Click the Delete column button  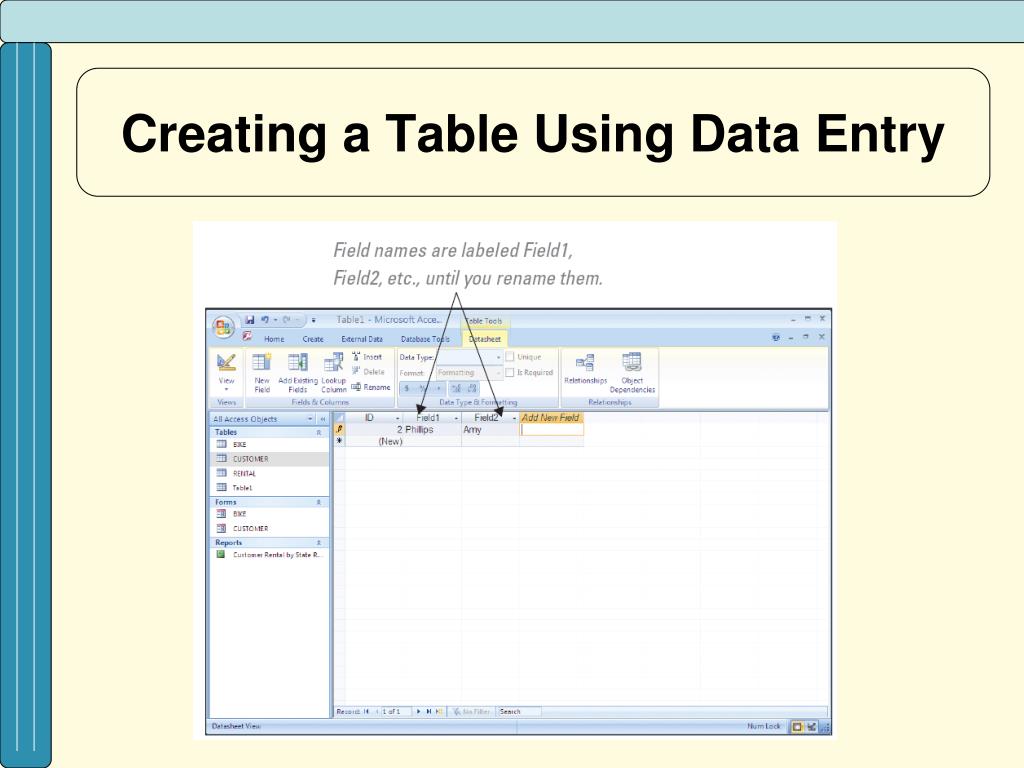tap(368, 372)
